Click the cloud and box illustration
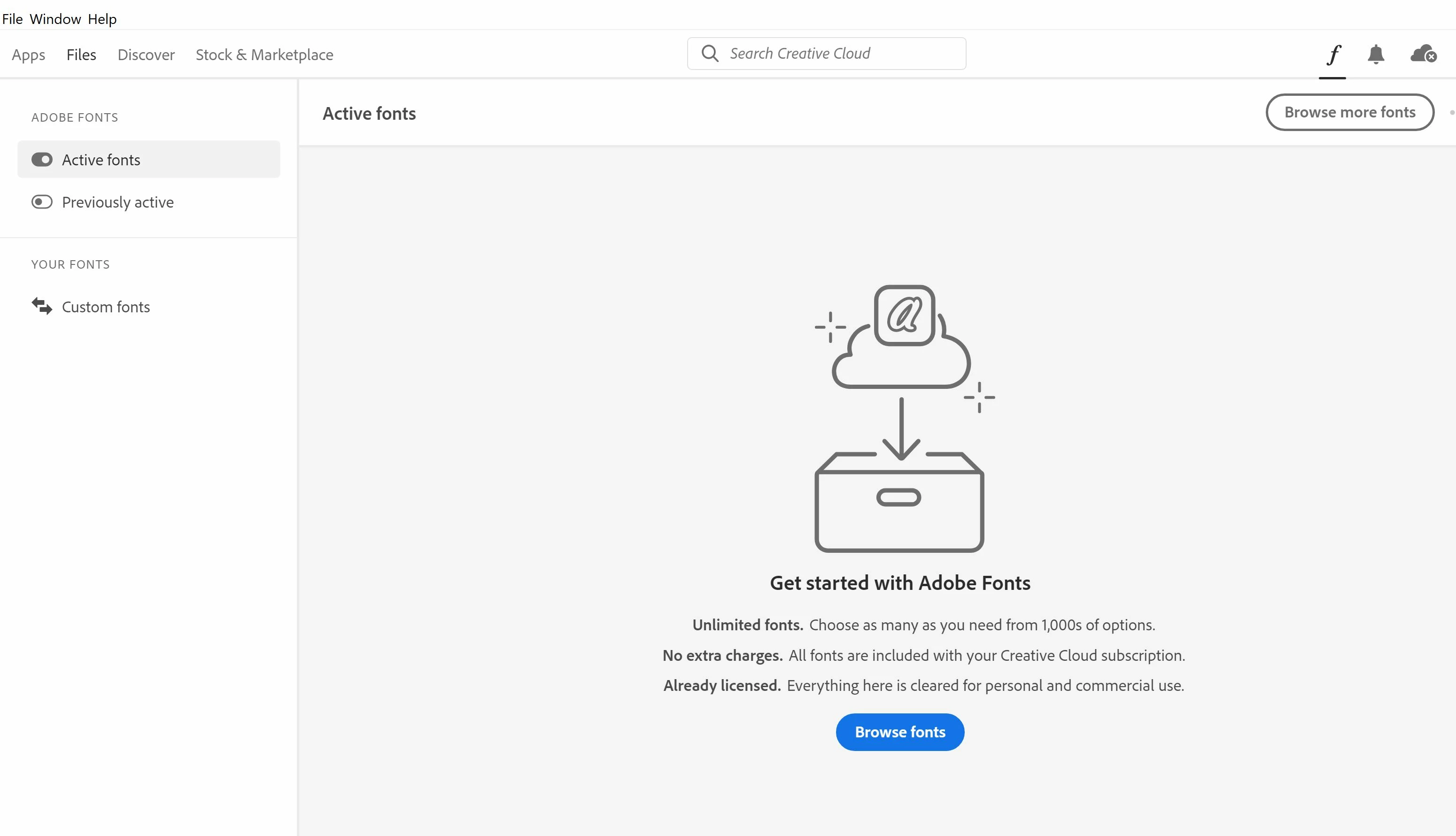This screenshot has height=836, width=1456. [x=899, y=418]
